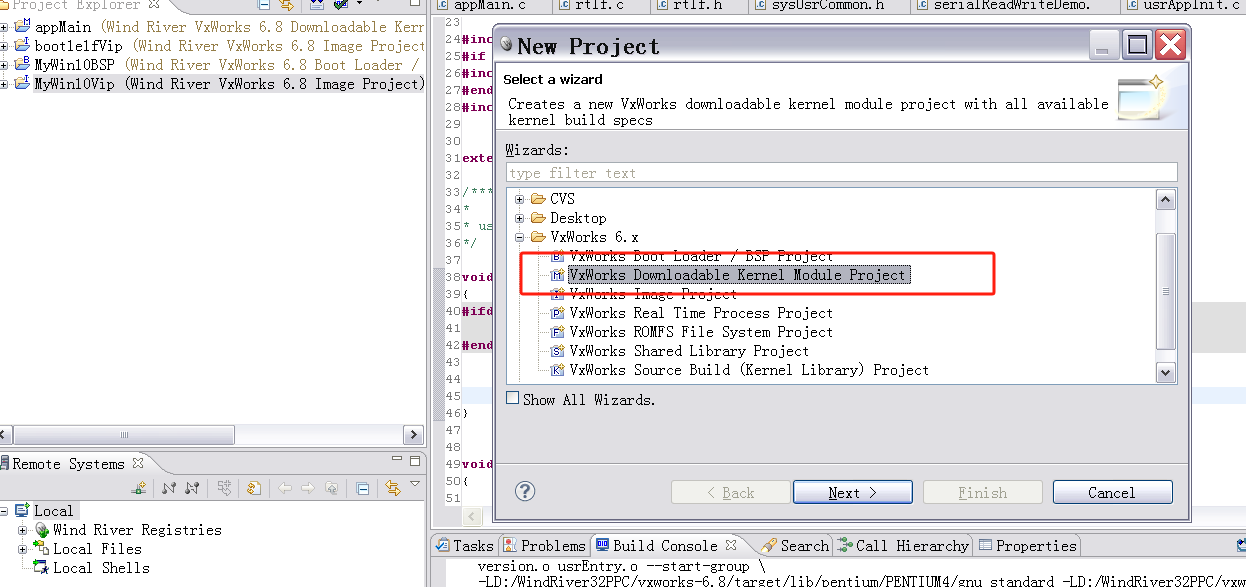Select VxWorks Boot Loader / BSP Project wizard
Image resolution: width=1246 pixels, height=587 pixels.
coord(701,256)
